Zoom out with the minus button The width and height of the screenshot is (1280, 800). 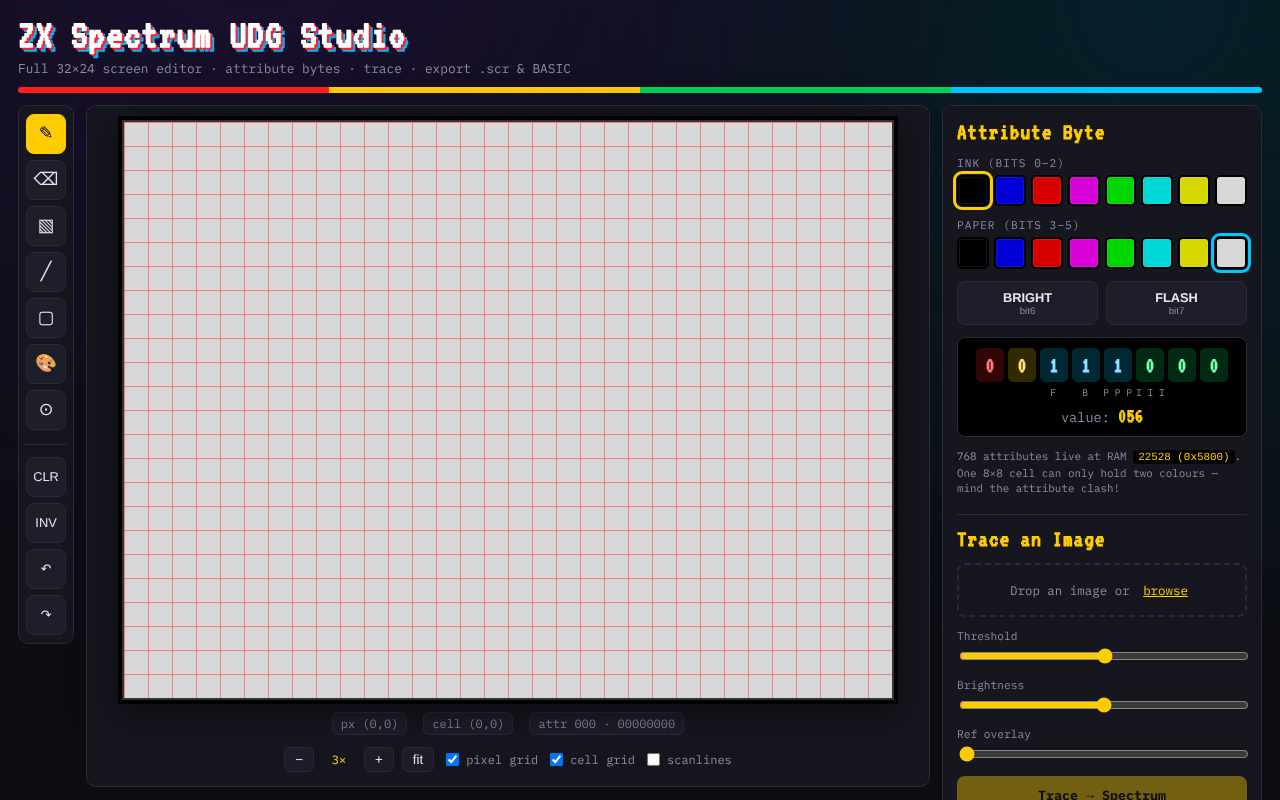[x=299, y=760]
